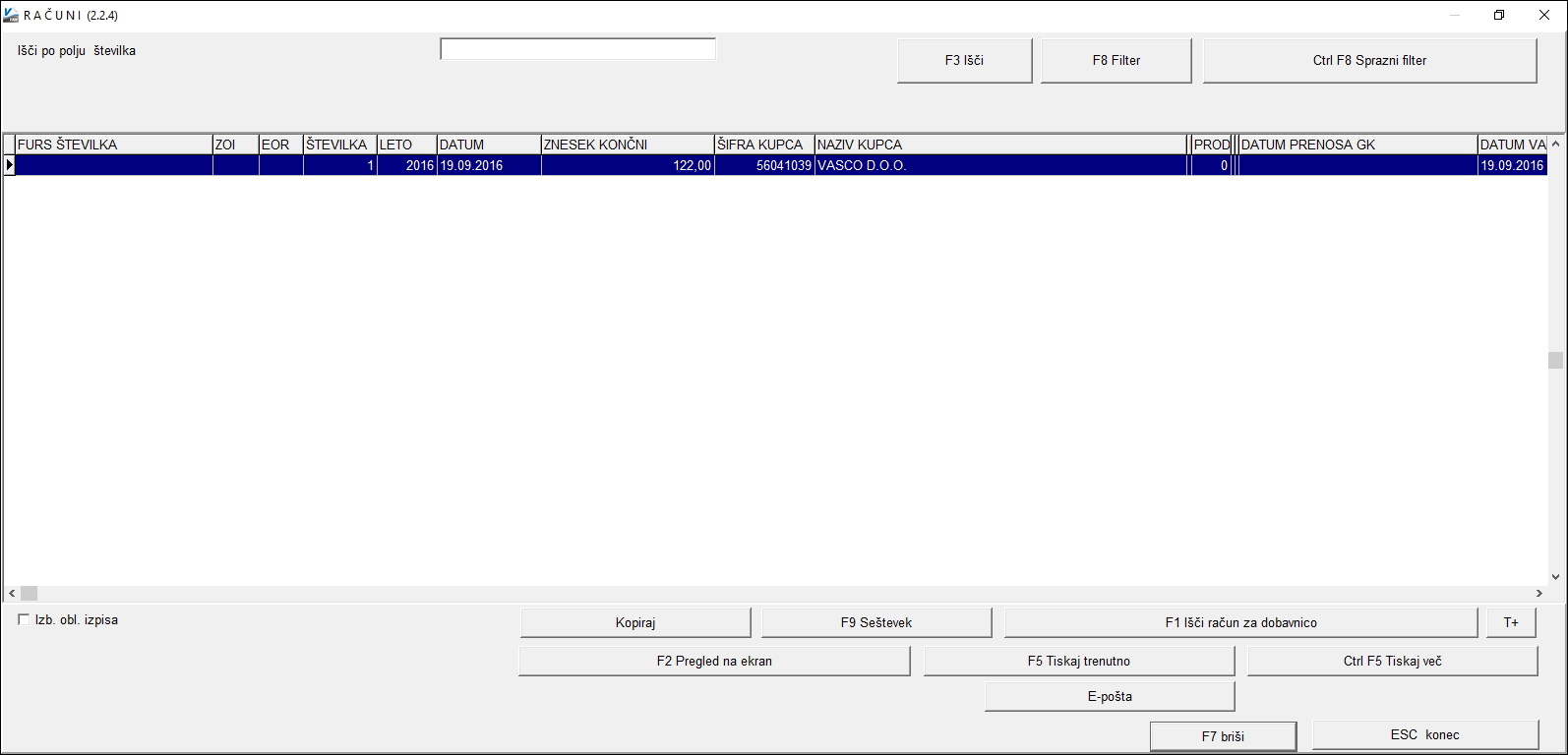Select the 2016 year cell

[406, 165]
